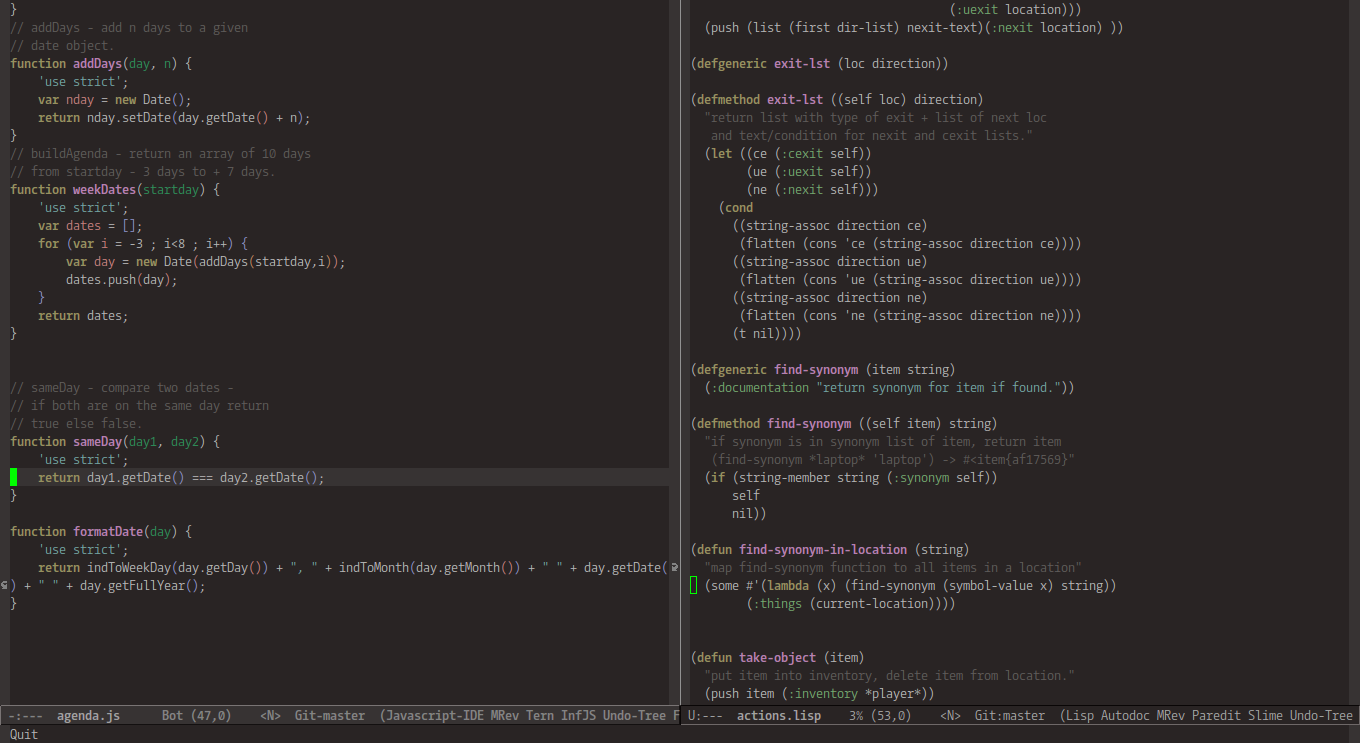Click the 'dates.push(day);' line
This screenshot has height=743, width=1360.
tap(122, 280)
